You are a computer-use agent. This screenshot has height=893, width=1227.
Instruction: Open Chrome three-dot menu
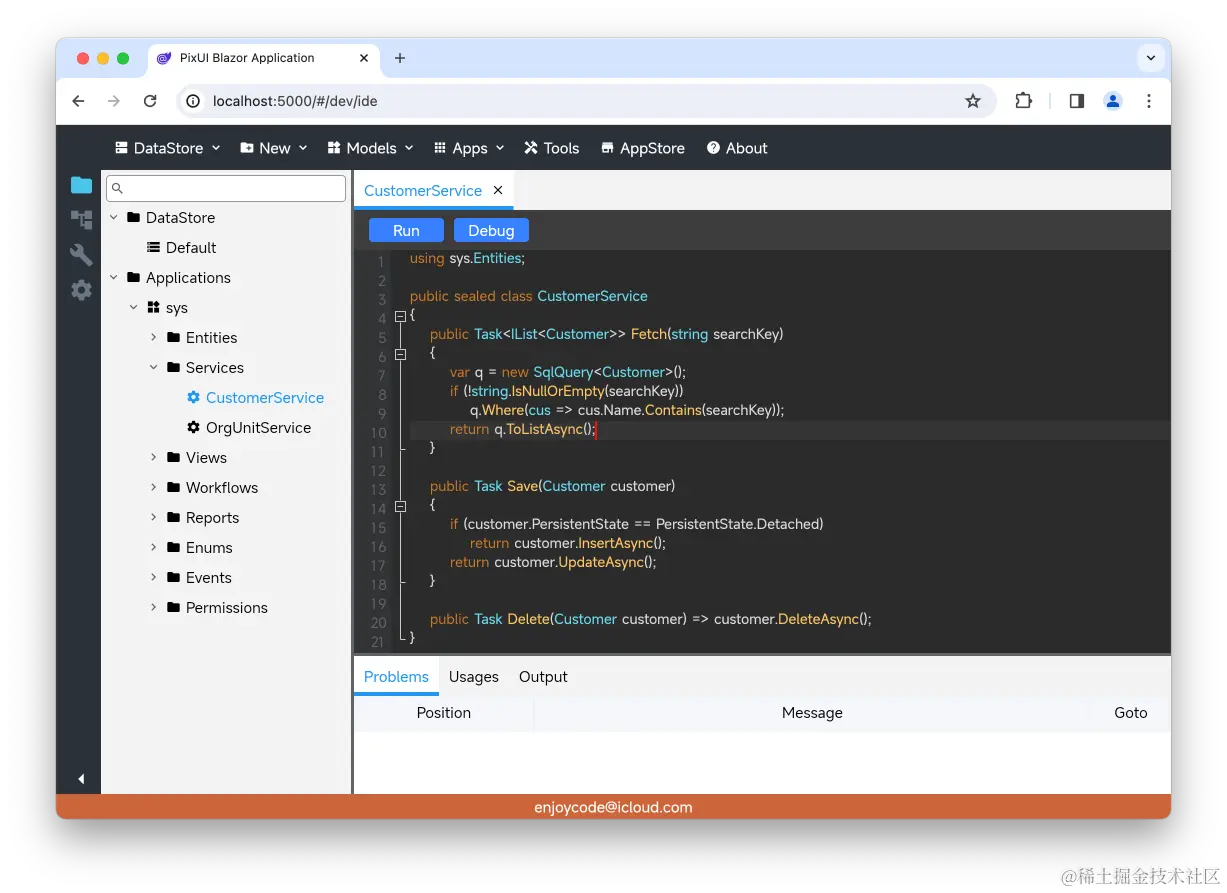(1149, 101)
